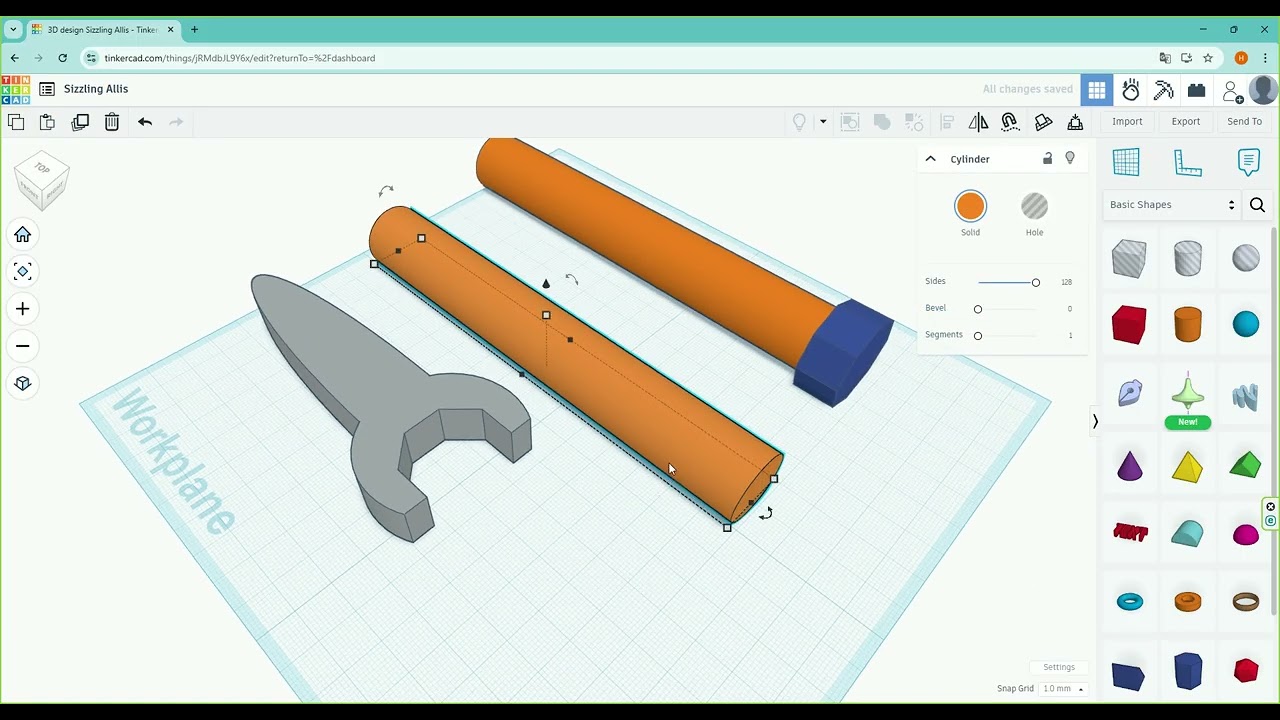Click the tilted block icon in toolbar

coord(1043,122)
